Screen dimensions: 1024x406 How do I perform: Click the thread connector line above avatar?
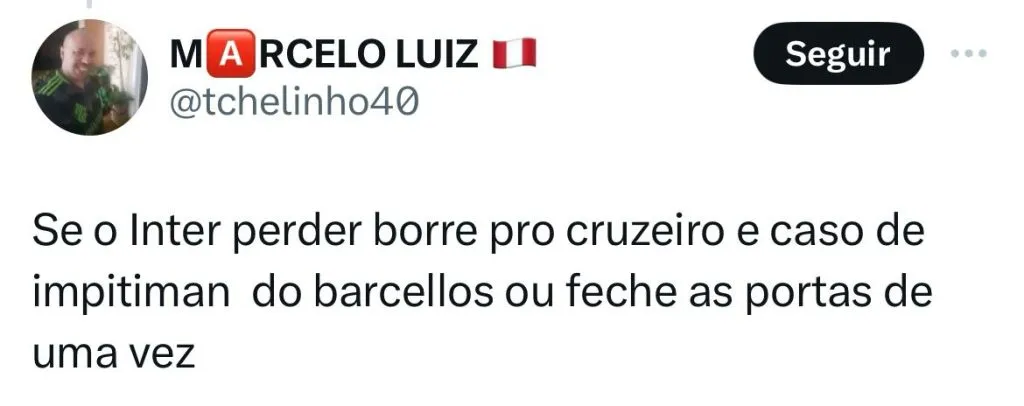click(87, 3)
